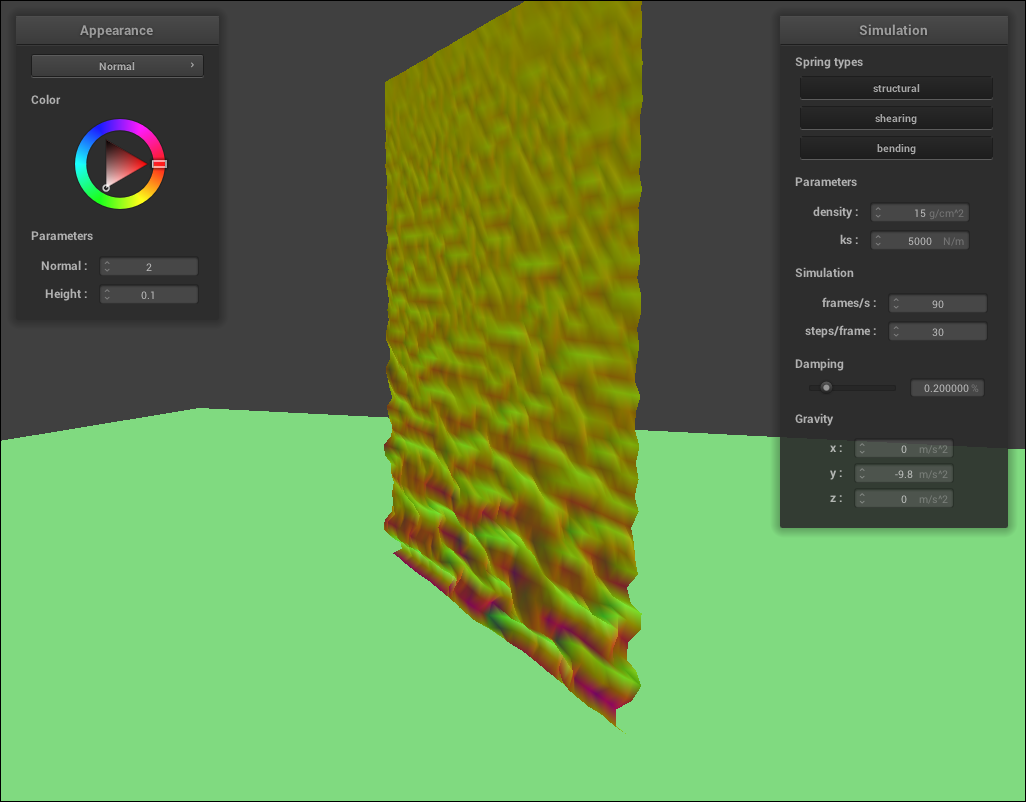Click the stepper arrows on density field
This screenshot has width=1026, height=802.
pos(878,213)
